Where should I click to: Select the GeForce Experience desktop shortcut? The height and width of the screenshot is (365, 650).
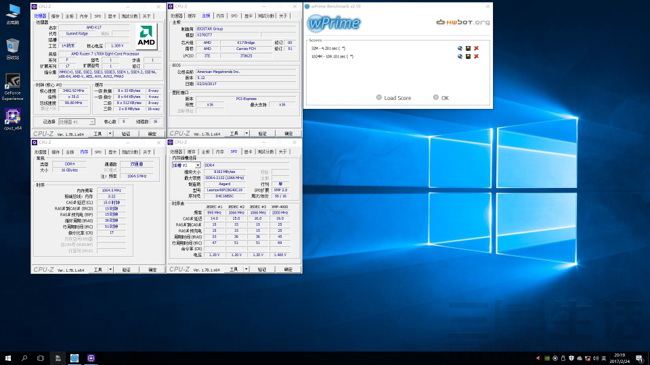point(13,87)
